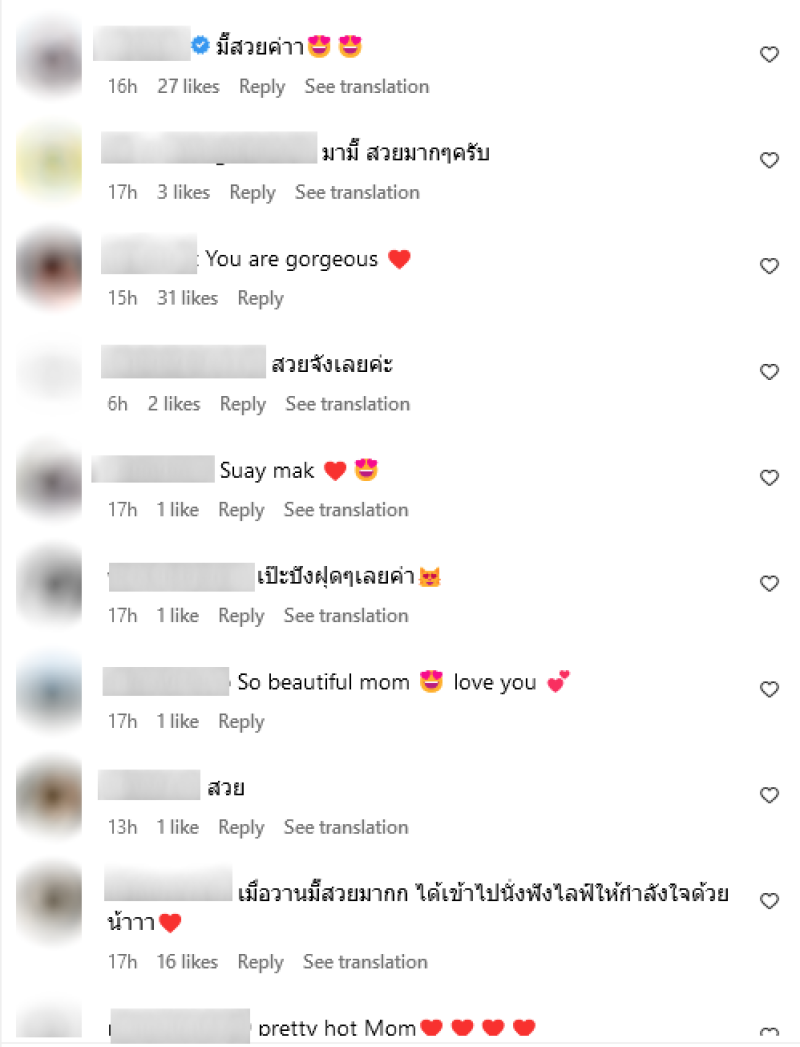This screenshot has width=800, height=1047.
Task: See translation of the 'Suay mak' comment
Action: click(x=346, y=509)
